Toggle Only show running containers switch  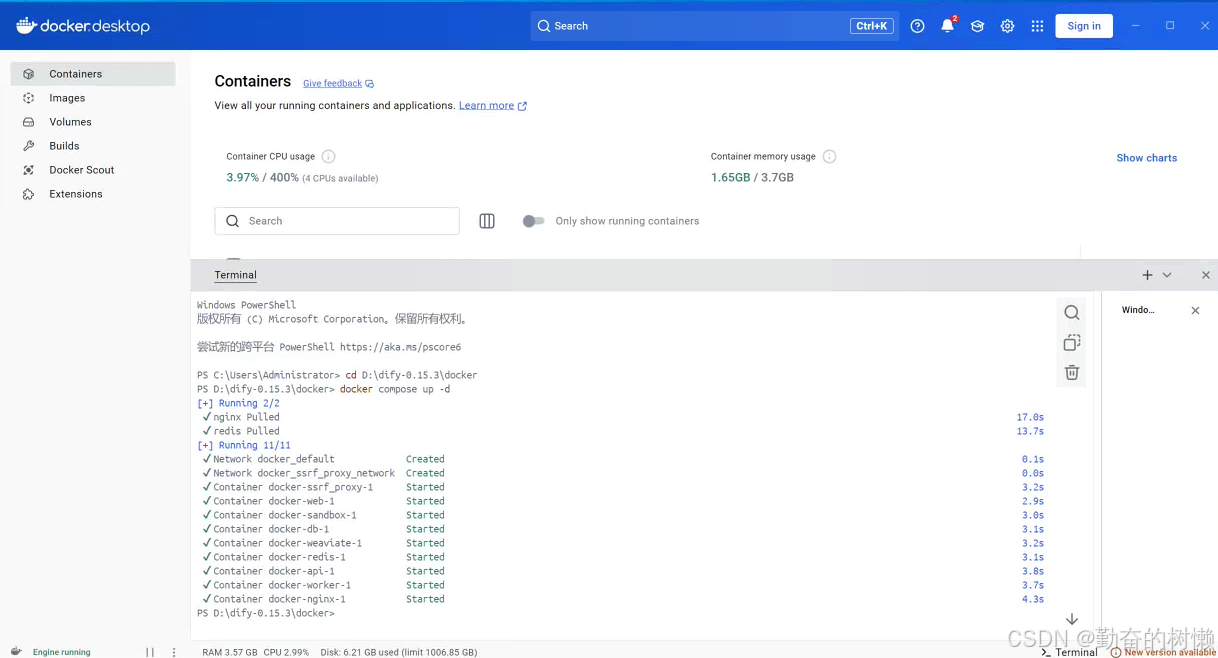[533, 221]
